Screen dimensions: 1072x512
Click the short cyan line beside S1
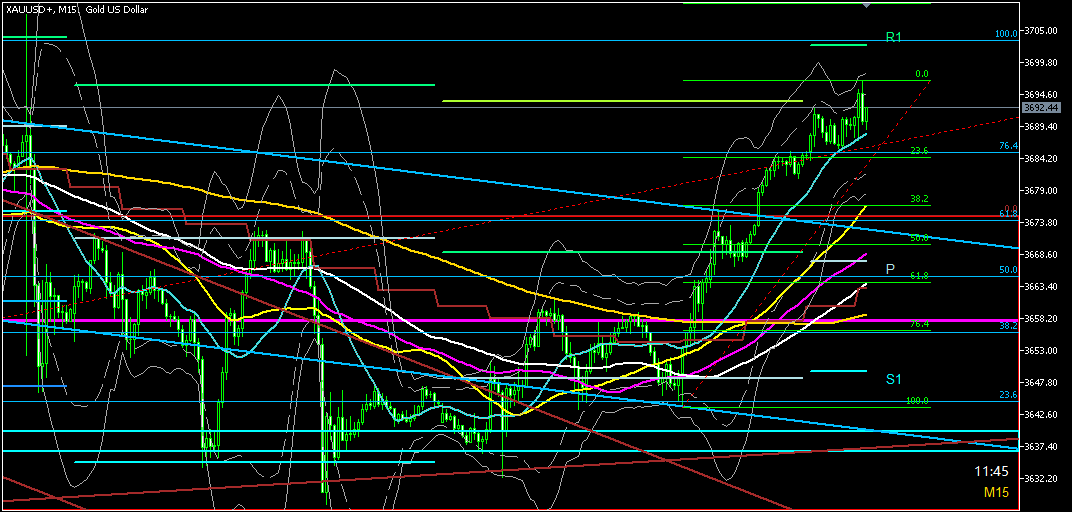837,371
